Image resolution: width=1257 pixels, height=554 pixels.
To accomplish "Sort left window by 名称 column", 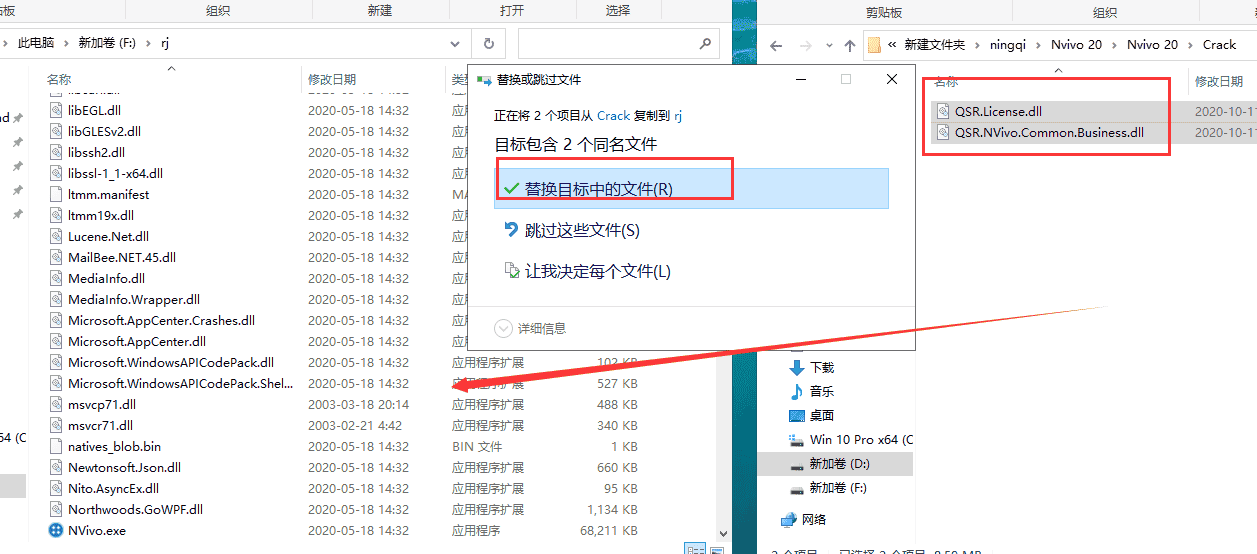I will pos(59,79).
